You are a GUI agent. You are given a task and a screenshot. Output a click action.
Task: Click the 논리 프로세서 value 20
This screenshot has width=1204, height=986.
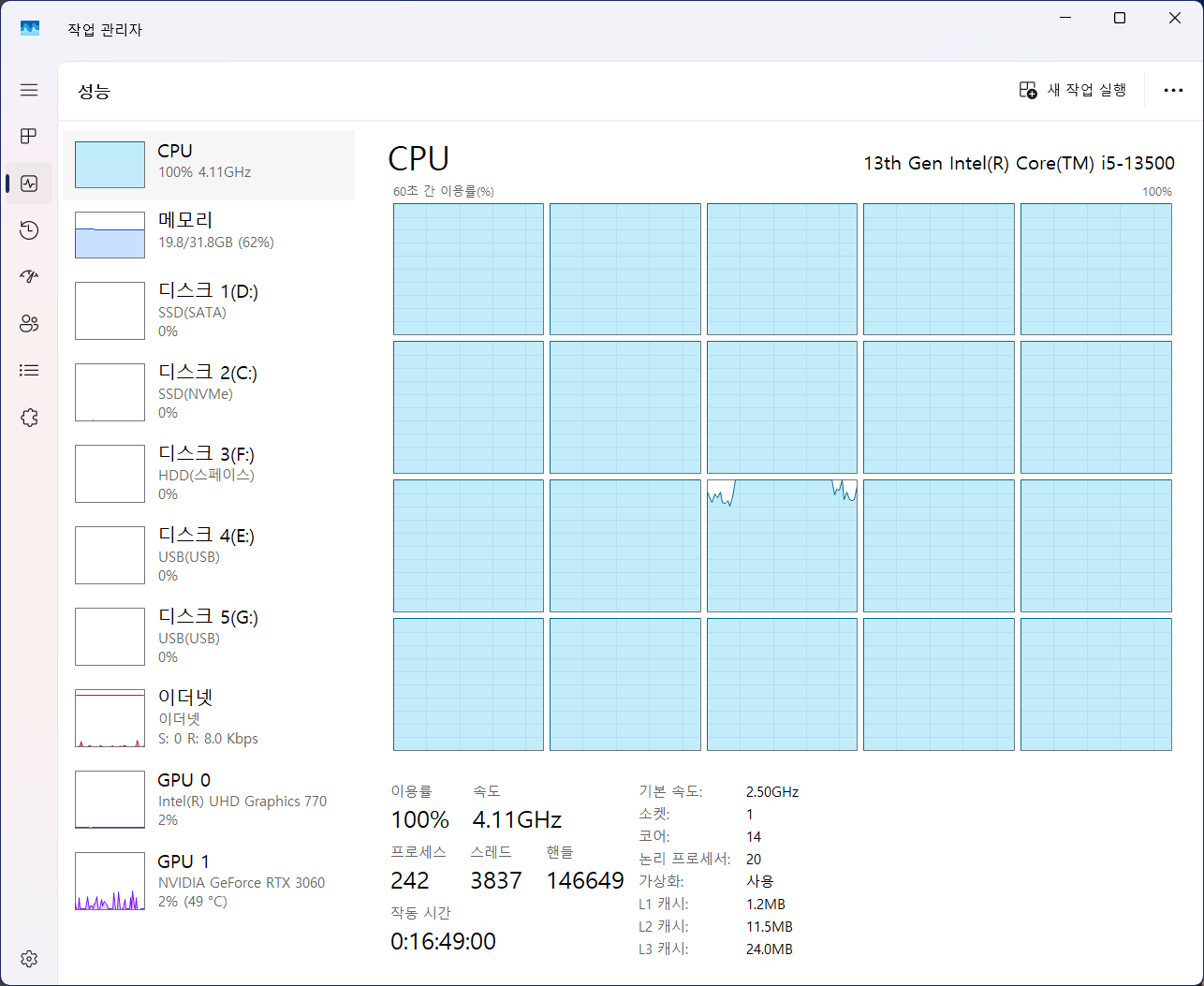(754, 859)
